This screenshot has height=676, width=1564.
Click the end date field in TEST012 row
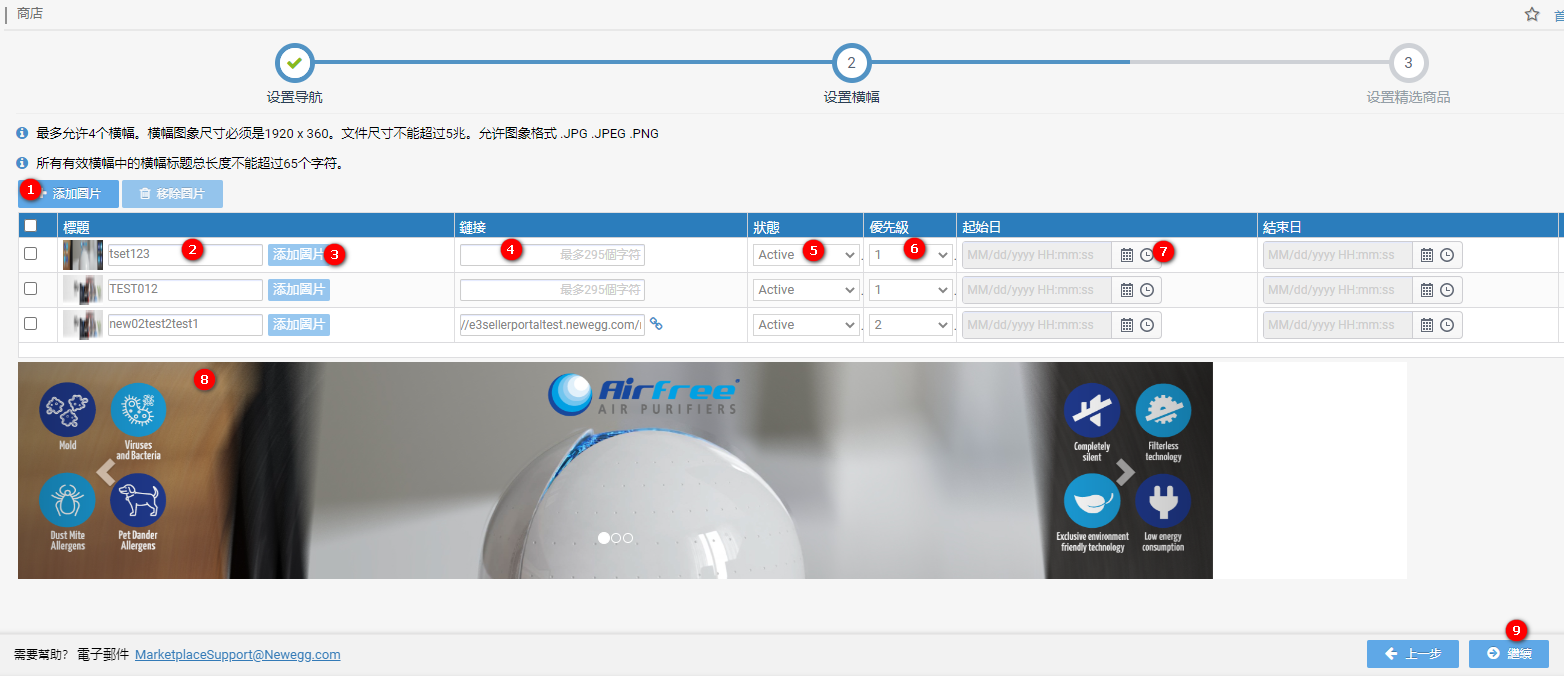pos(1338,290)
